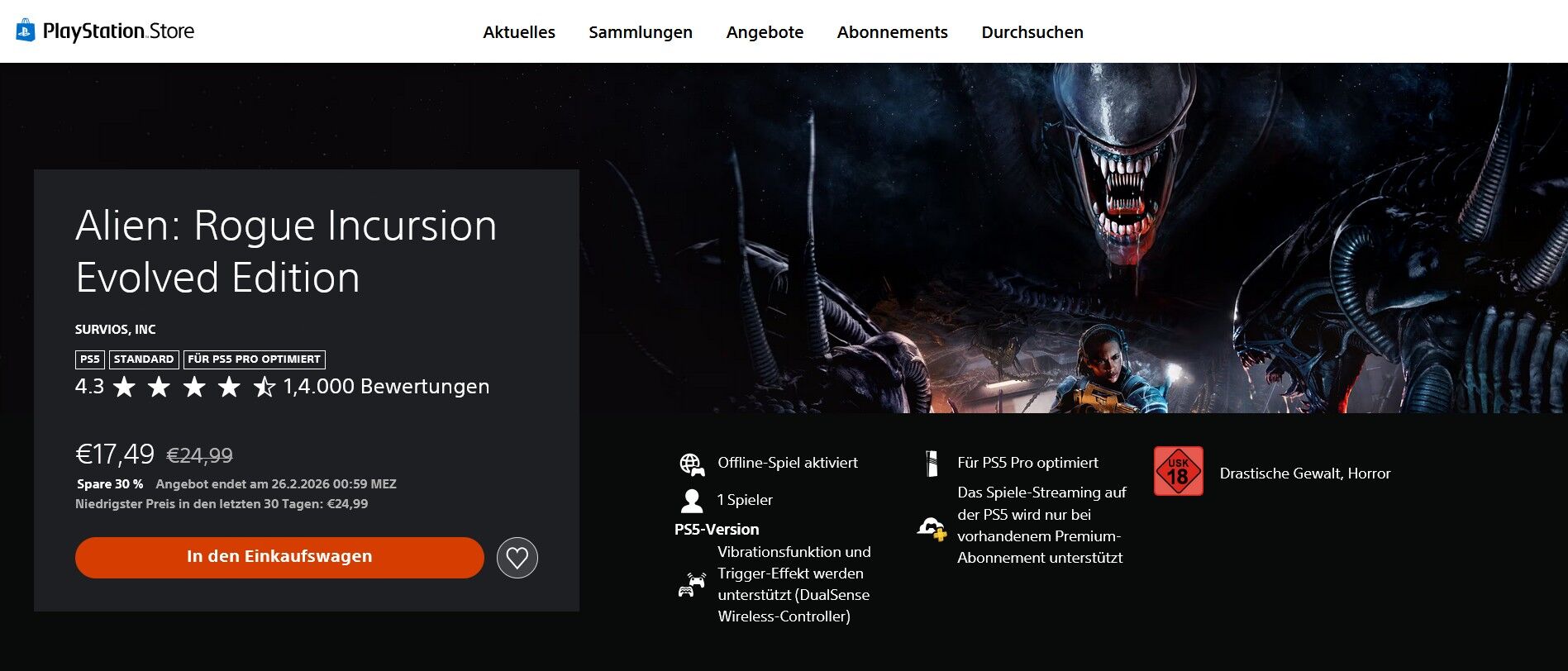The image size is (1568, 671).
Task: Open the Aktuelles menu
Action: coord(518,32)
